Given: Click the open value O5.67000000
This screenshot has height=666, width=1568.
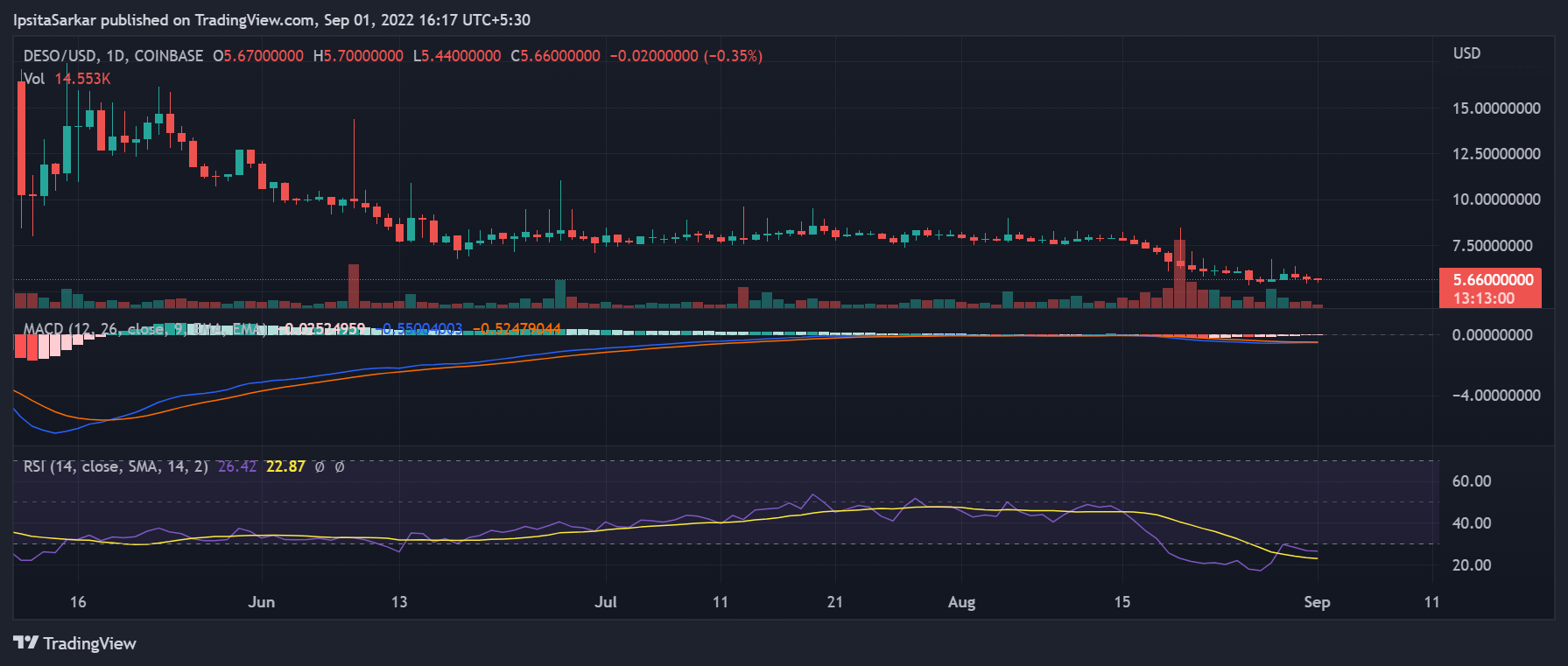Looking at the screenshot, I should [258, 56].
